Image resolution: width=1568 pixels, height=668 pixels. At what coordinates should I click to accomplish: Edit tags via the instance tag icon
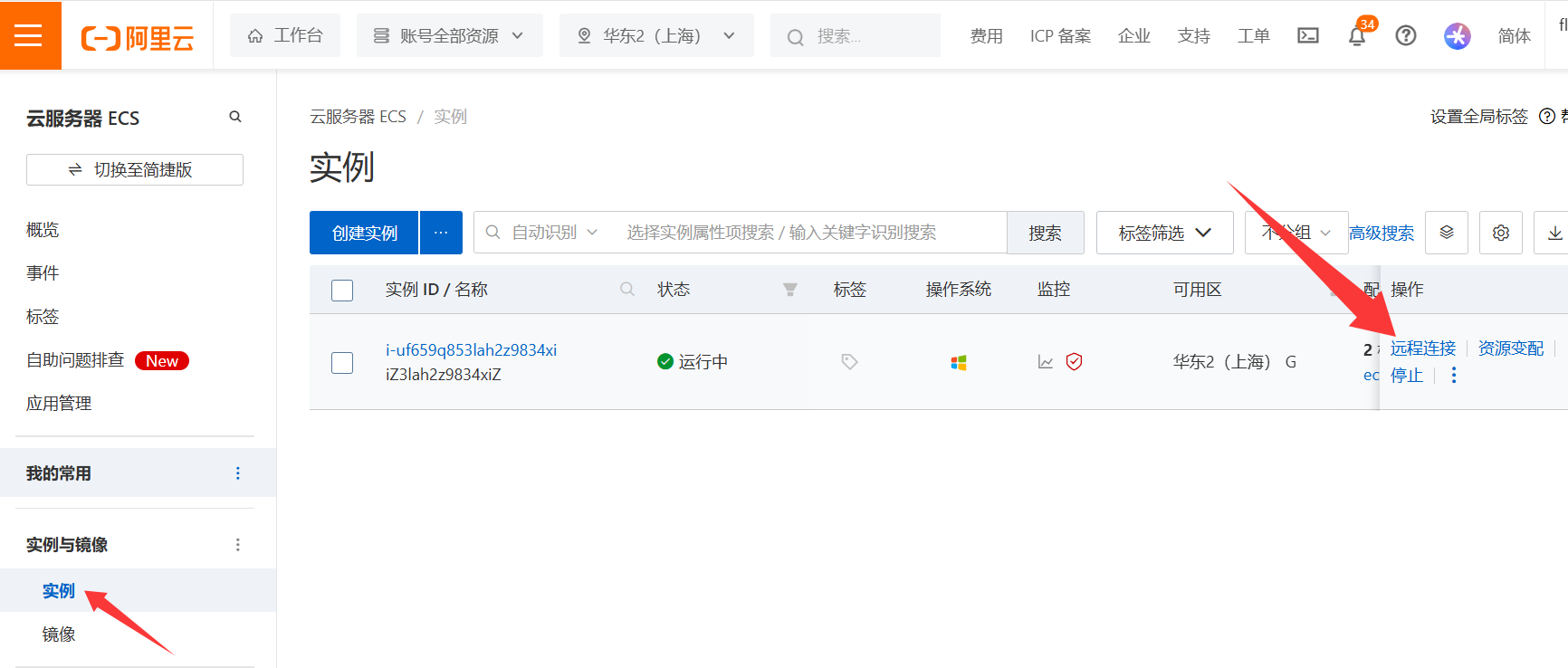coord(849,362)
